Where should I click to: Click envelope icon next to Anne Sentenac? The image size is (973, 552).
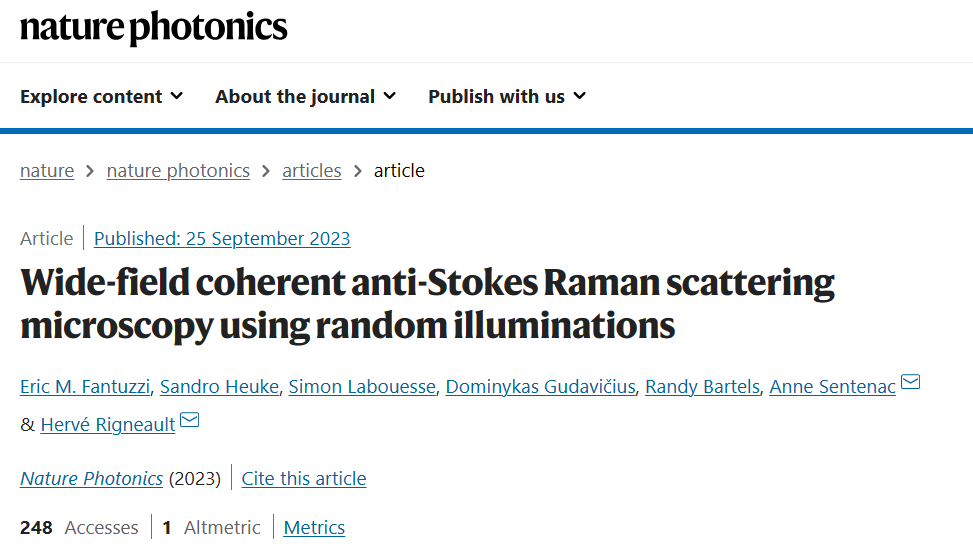click(910, 382)
